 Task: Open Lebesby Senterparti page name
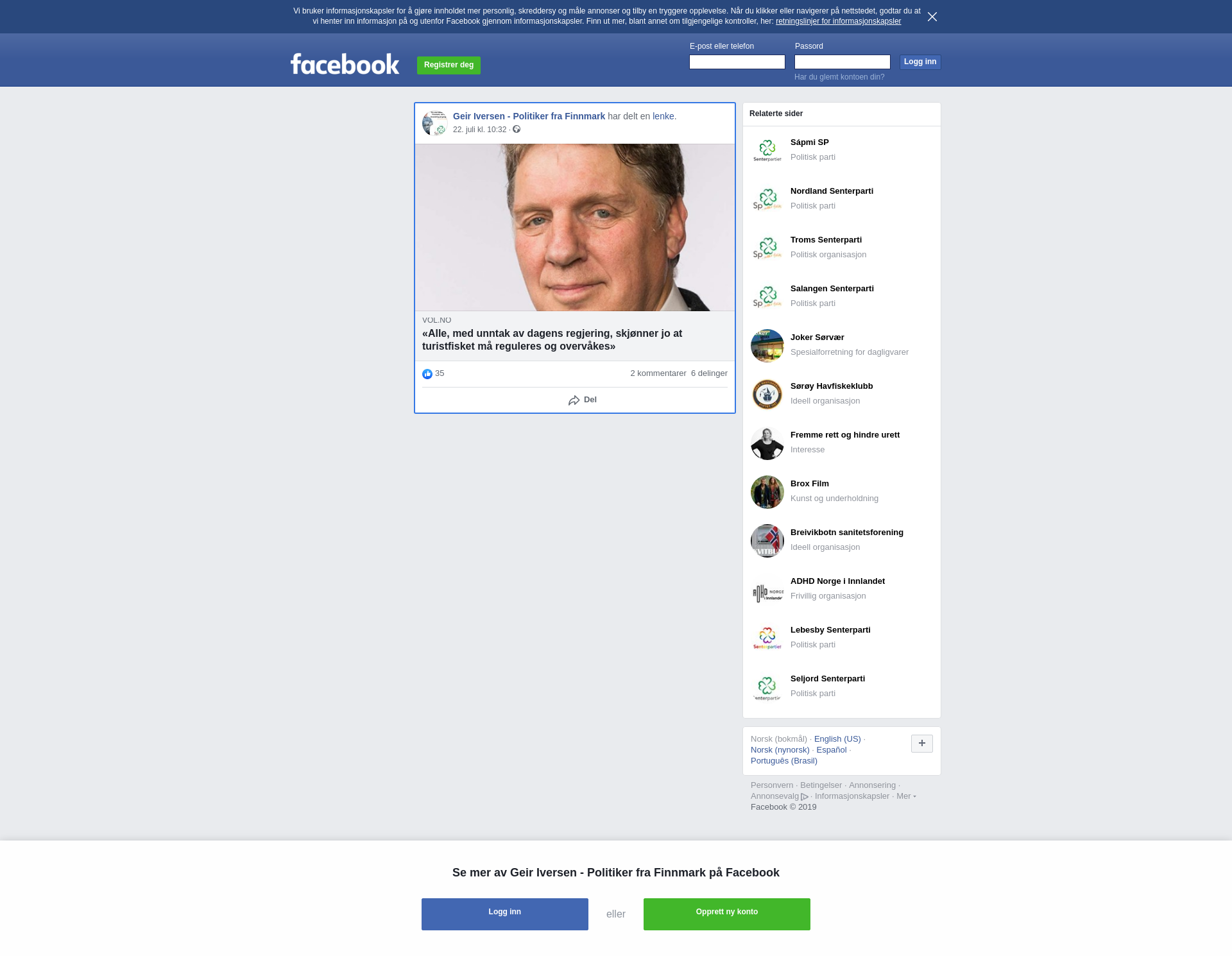(x=830, y=630)
